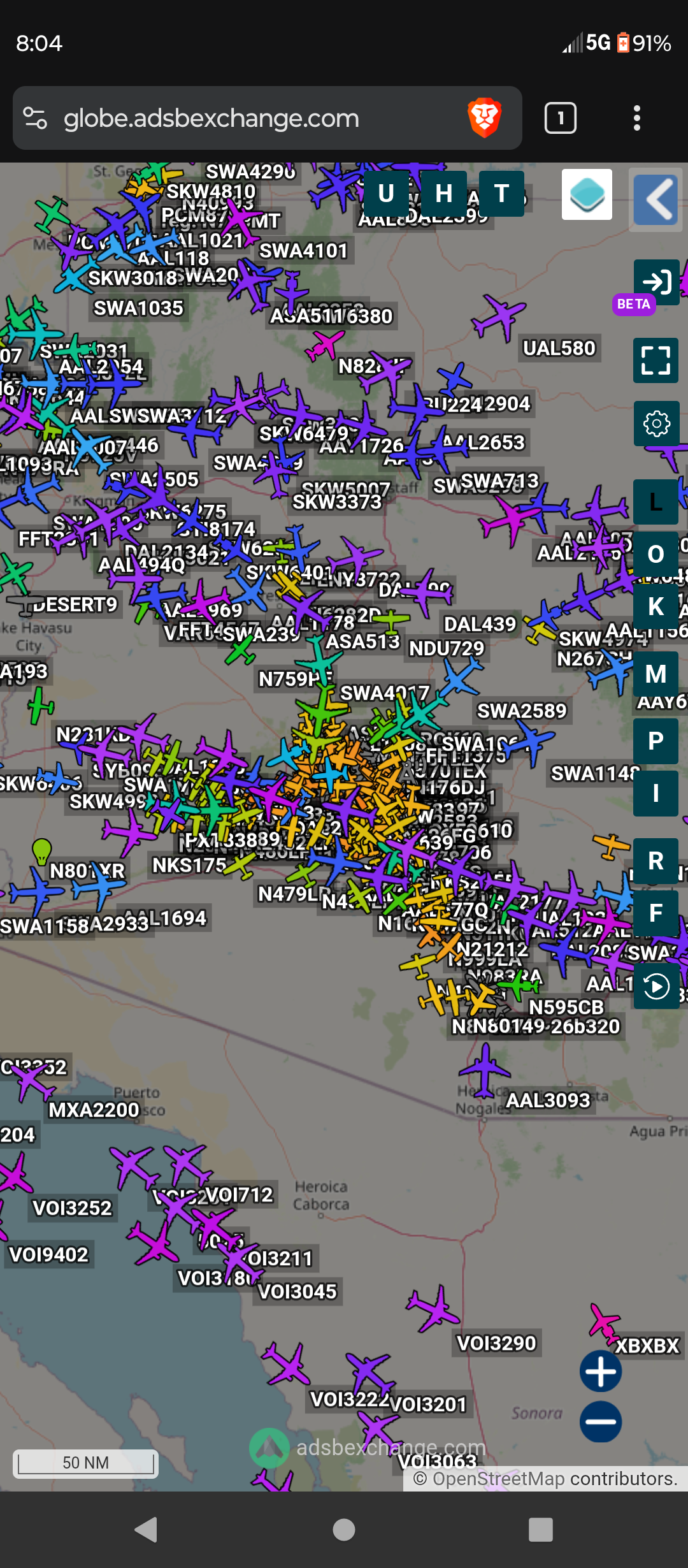Select aircraft label SKW4810
The height and width of the screenshot is (1568, 688).
[x=211, y=191]
